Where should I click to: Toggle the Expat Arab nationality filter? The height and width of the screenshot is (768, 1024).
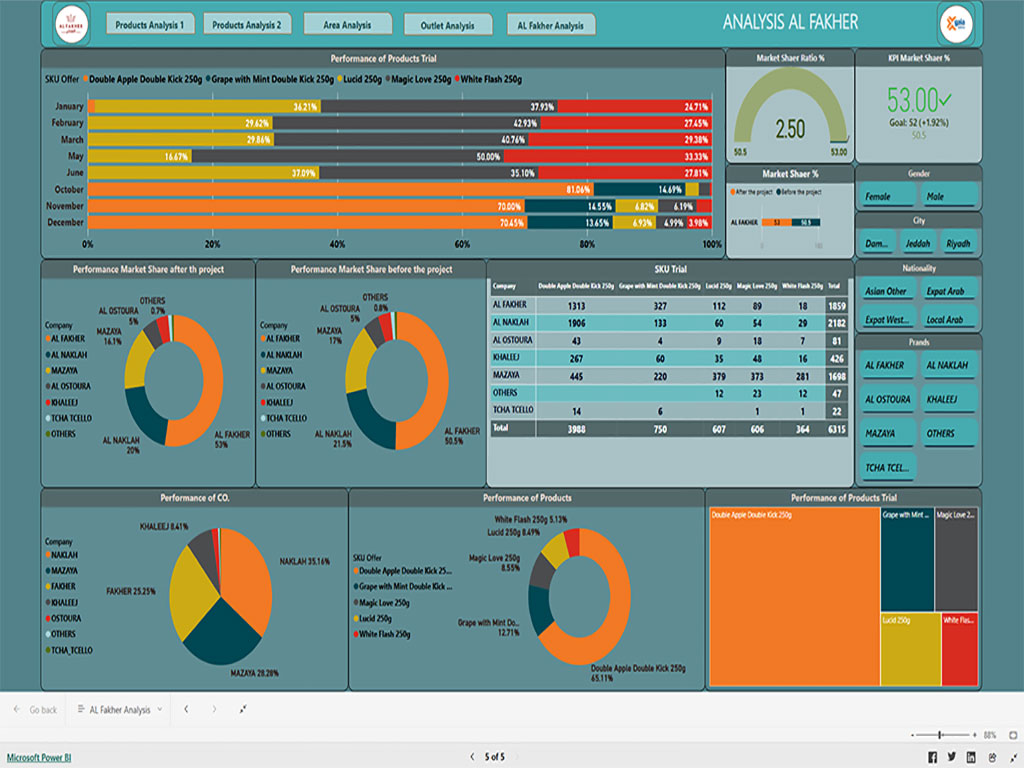click(948, 291)
